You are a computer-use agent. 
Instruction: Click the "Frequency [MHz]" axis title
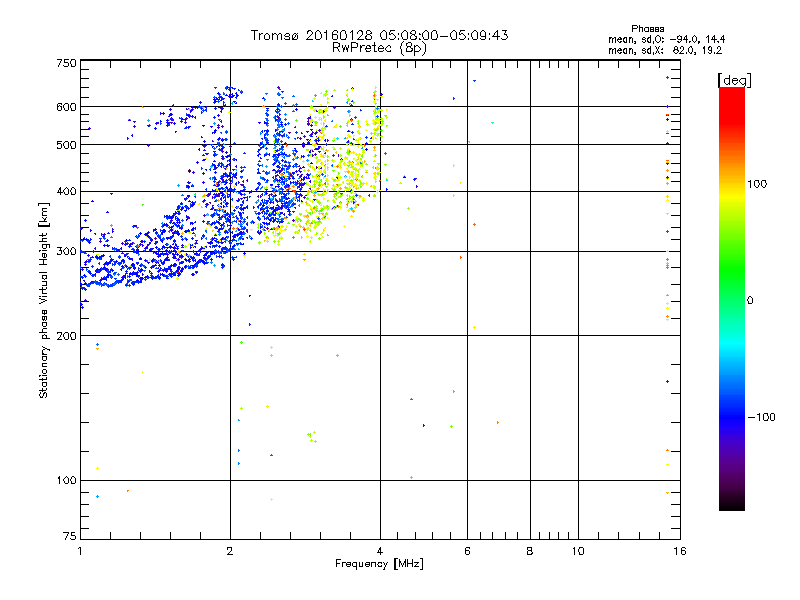tap(379, 564)
